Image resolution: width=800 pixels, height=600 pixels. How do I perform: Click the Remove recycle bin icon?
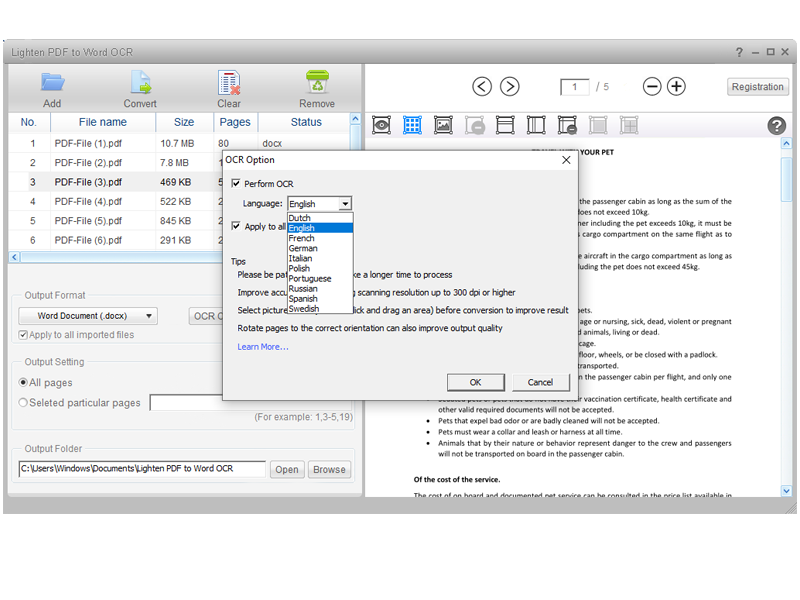click(x=317, y=82)
